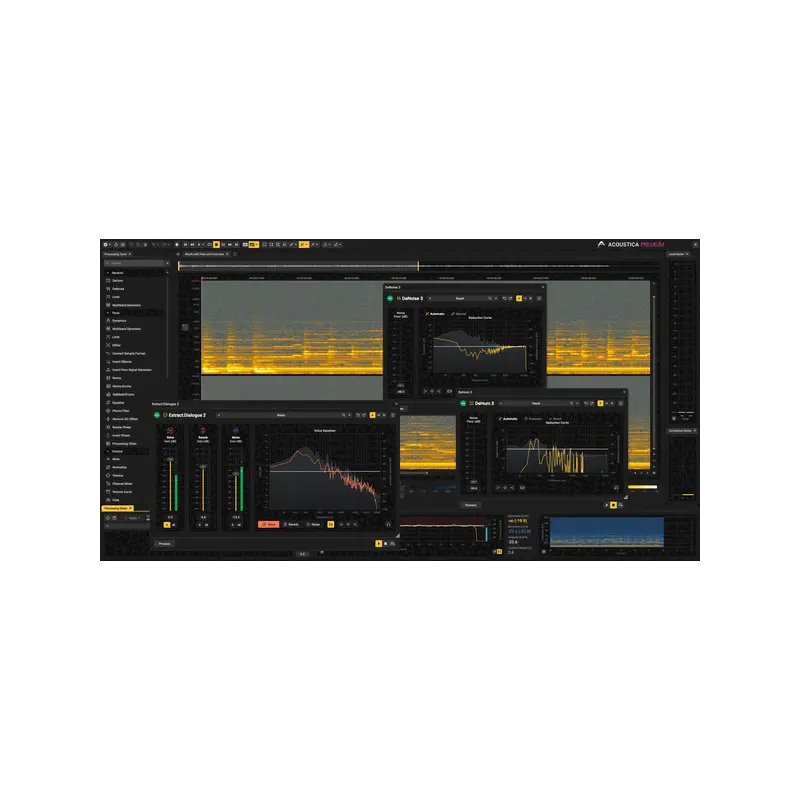
Task: Collapse the Volume group in Processing Tools
Action: (108, 452)
